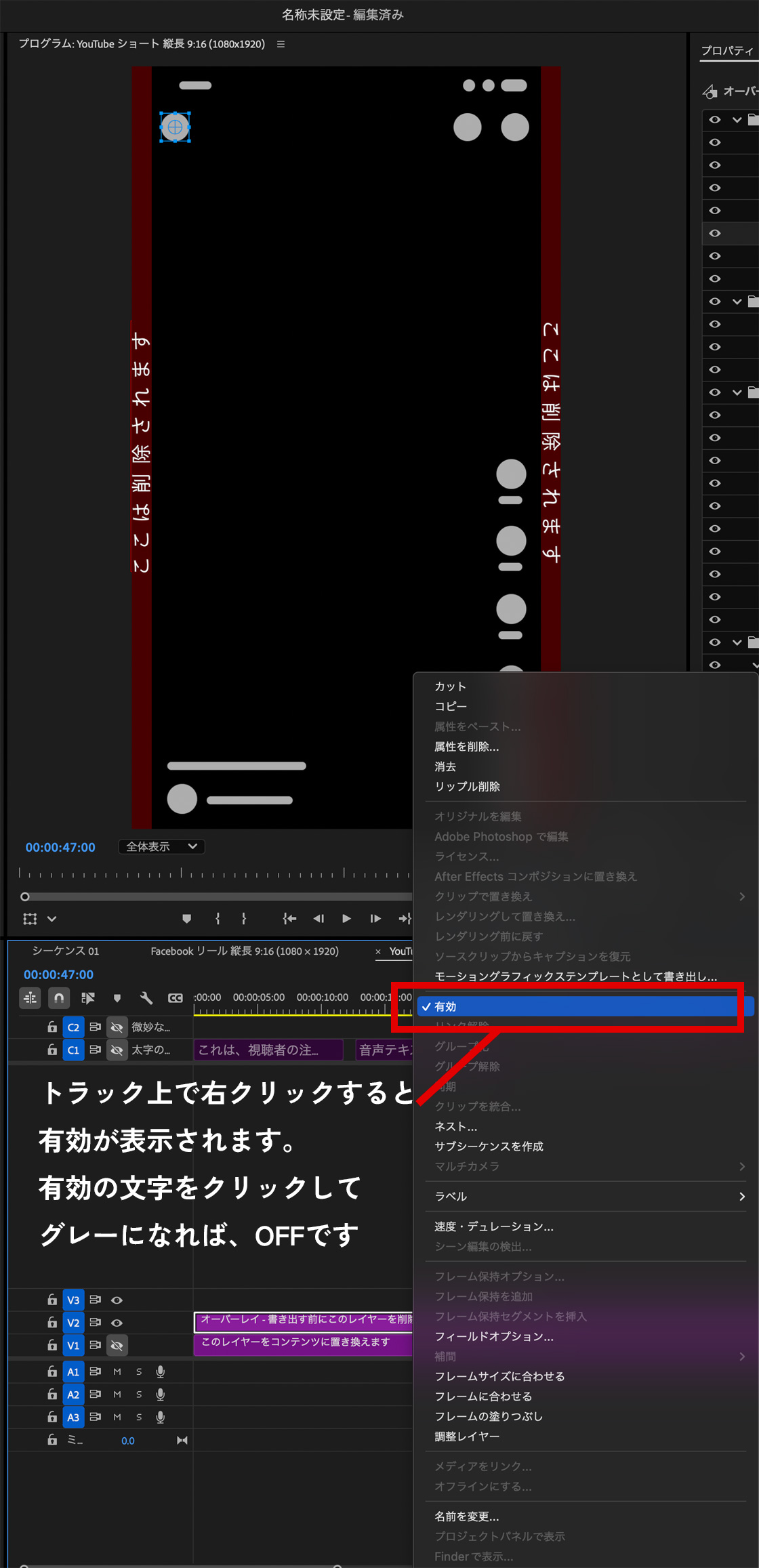Screen dimensions: 759x1568
Task: Click the linked selection icon in timeline
Action: (x=88, y=997)
